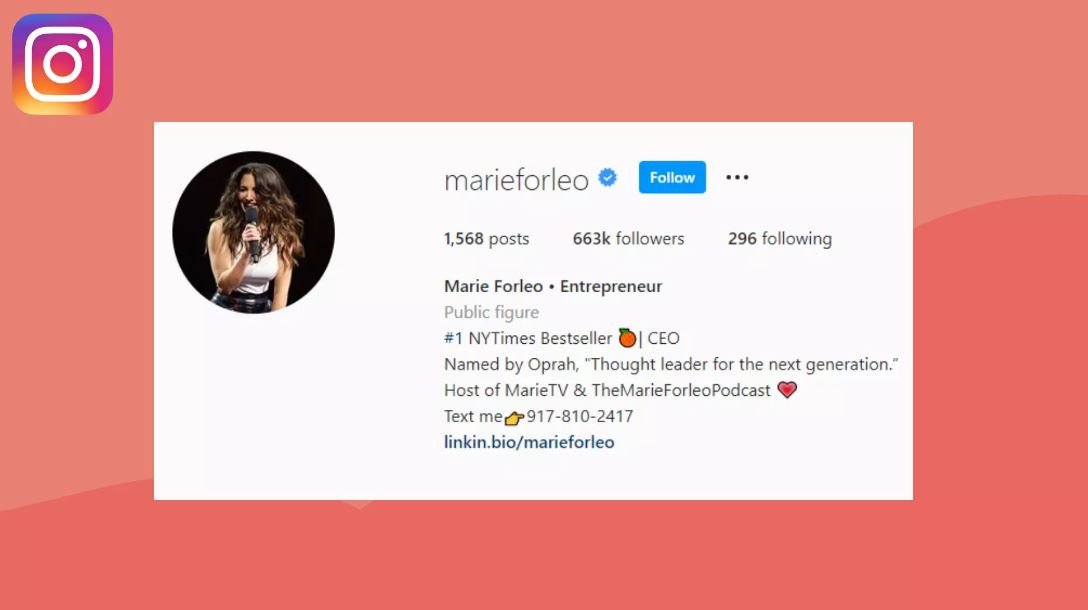This screenshot has height=610, width=1088.
Task: Follow the marieforleo account
Action: (672, 178)
